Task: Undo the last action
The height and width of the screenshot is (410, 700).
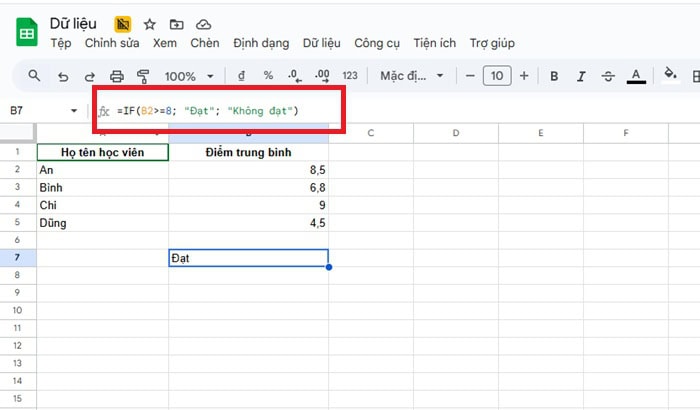Action: point(63,76)
